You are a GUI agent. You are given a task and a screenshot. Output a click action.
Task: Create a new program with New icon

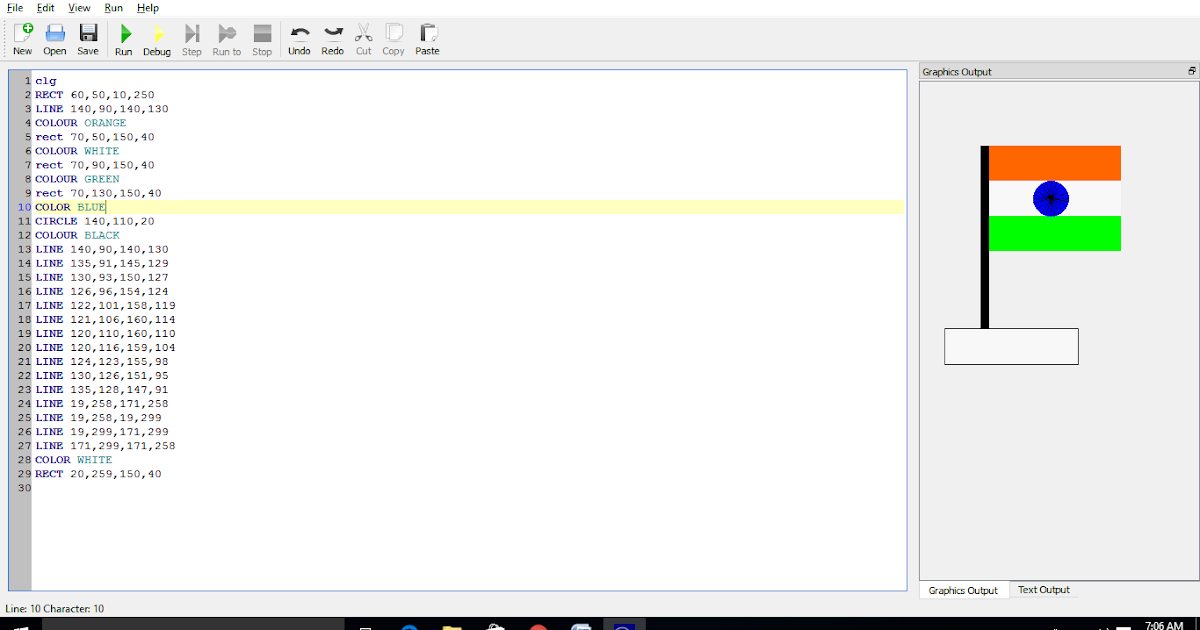[x=22, y=38]
